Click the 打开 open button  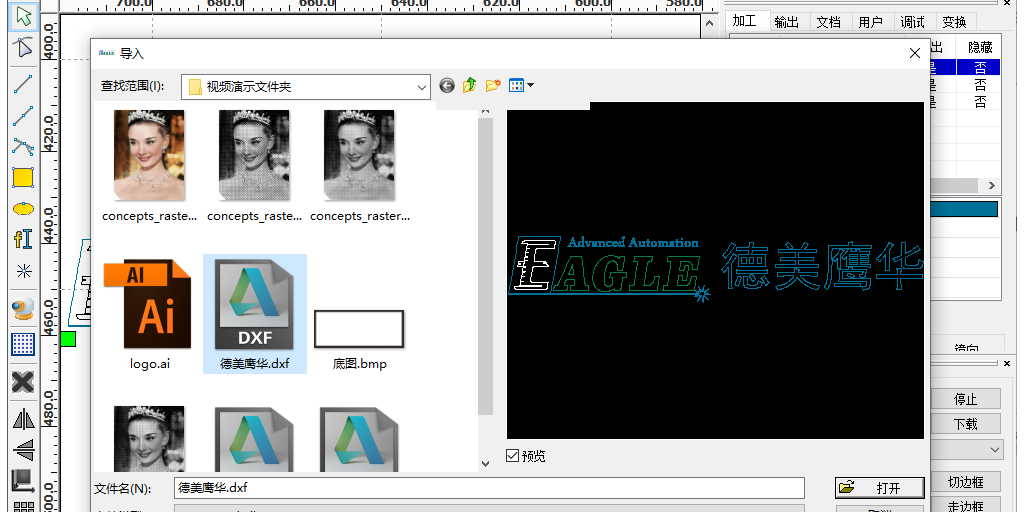tap(879, 488)
